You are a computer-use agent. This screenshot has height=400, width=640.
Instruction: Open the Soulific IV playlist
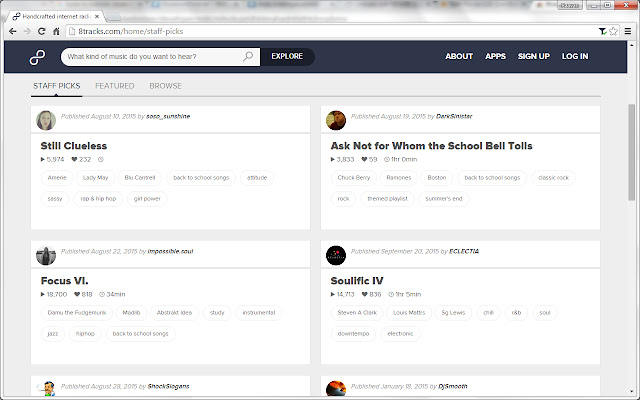(x=357, y=281)
